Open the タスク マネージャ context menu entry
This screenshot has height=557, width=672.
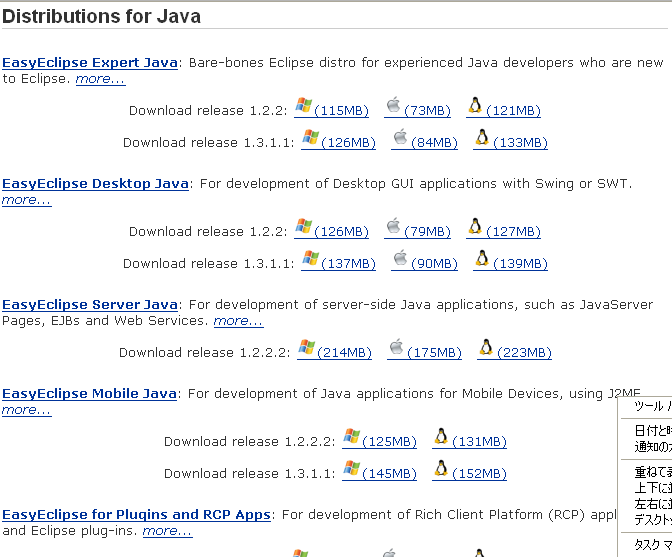click(x=653, y=545)
